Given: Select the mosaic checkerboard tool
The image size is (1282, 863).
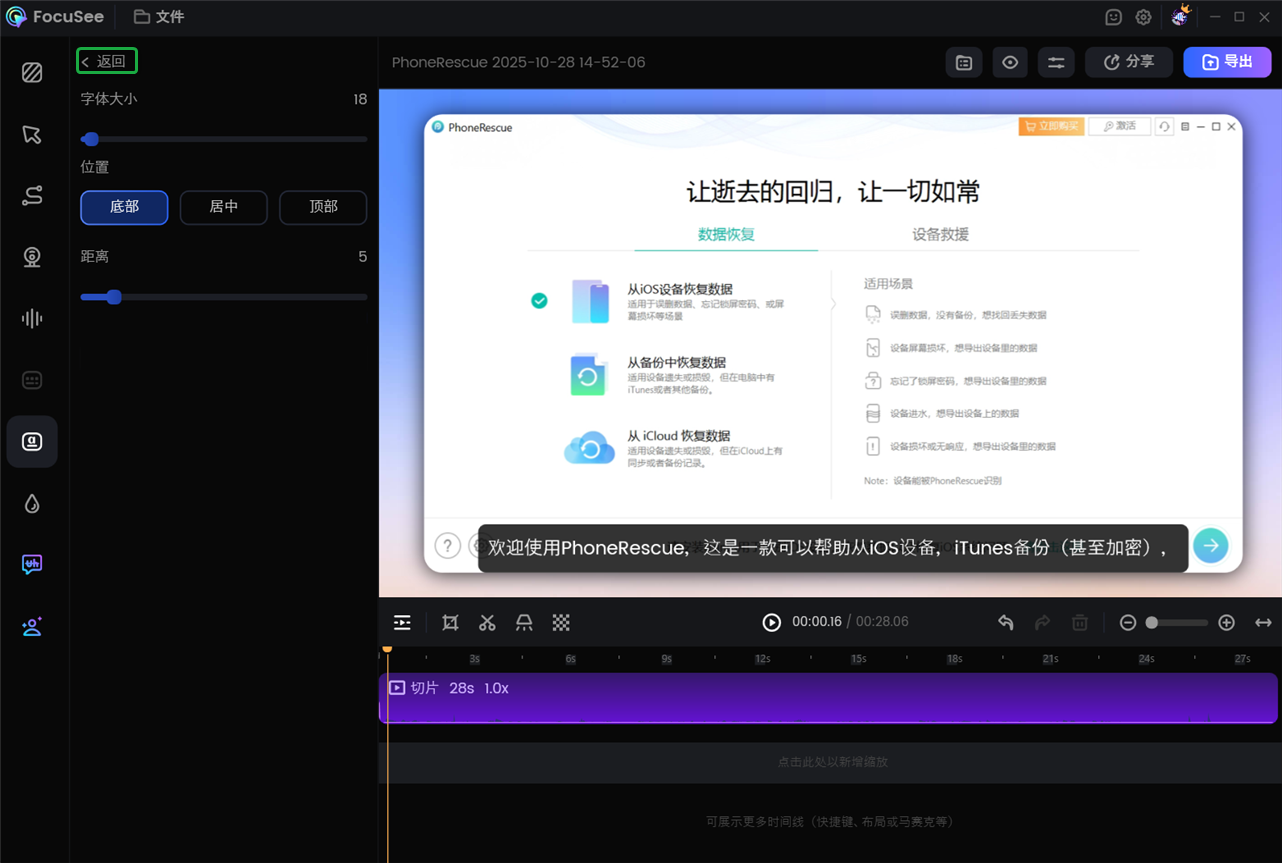Looking at the screenshot, I should [x=561, y=623].
